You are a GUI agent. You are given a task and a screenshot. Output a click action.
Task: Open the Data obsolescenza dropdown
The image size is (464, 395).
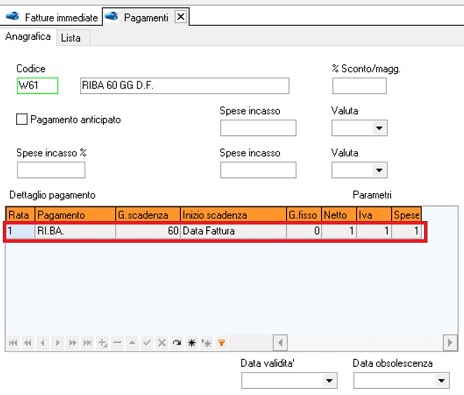(x=441, y=381)
